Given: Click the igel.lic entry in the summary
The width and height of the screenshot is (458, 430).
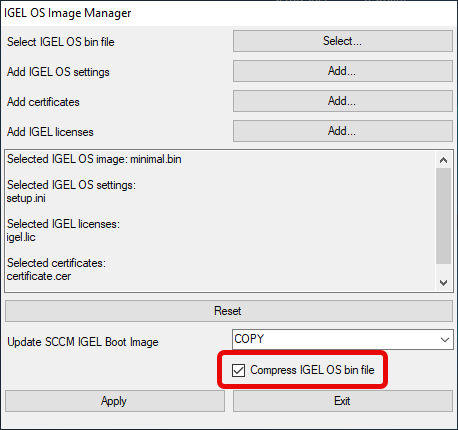Looking at the screenshot, I should 21,237.
